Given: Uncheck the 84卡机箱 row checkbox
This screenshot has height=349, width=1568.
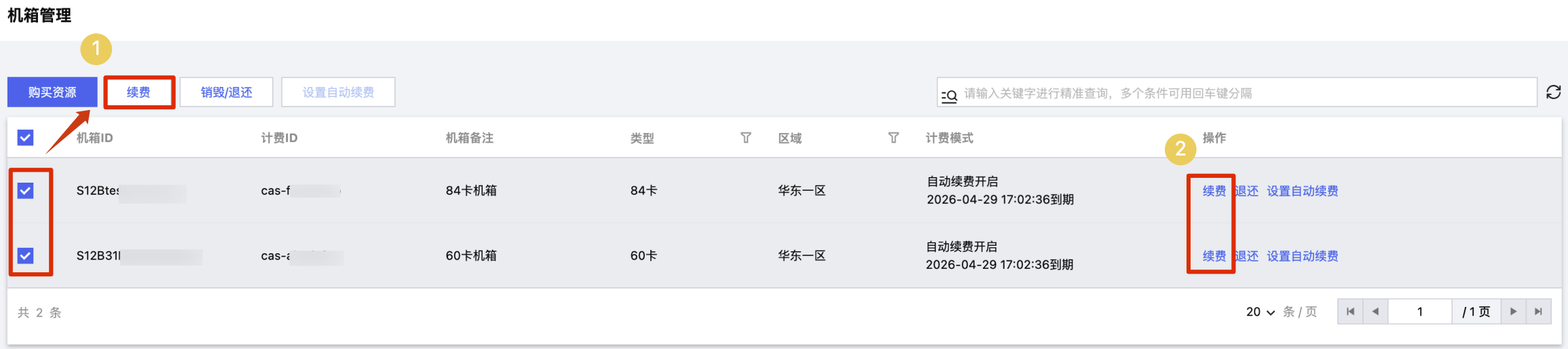Looking at the screenshot, I should pyautogui.click(x=25, y=191).
